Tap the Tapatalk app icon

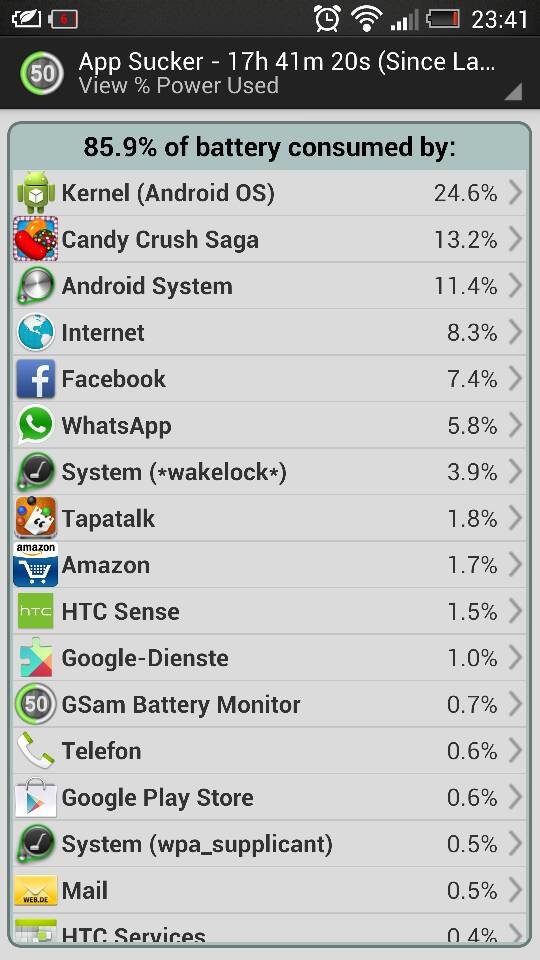(x=36, y=518)
